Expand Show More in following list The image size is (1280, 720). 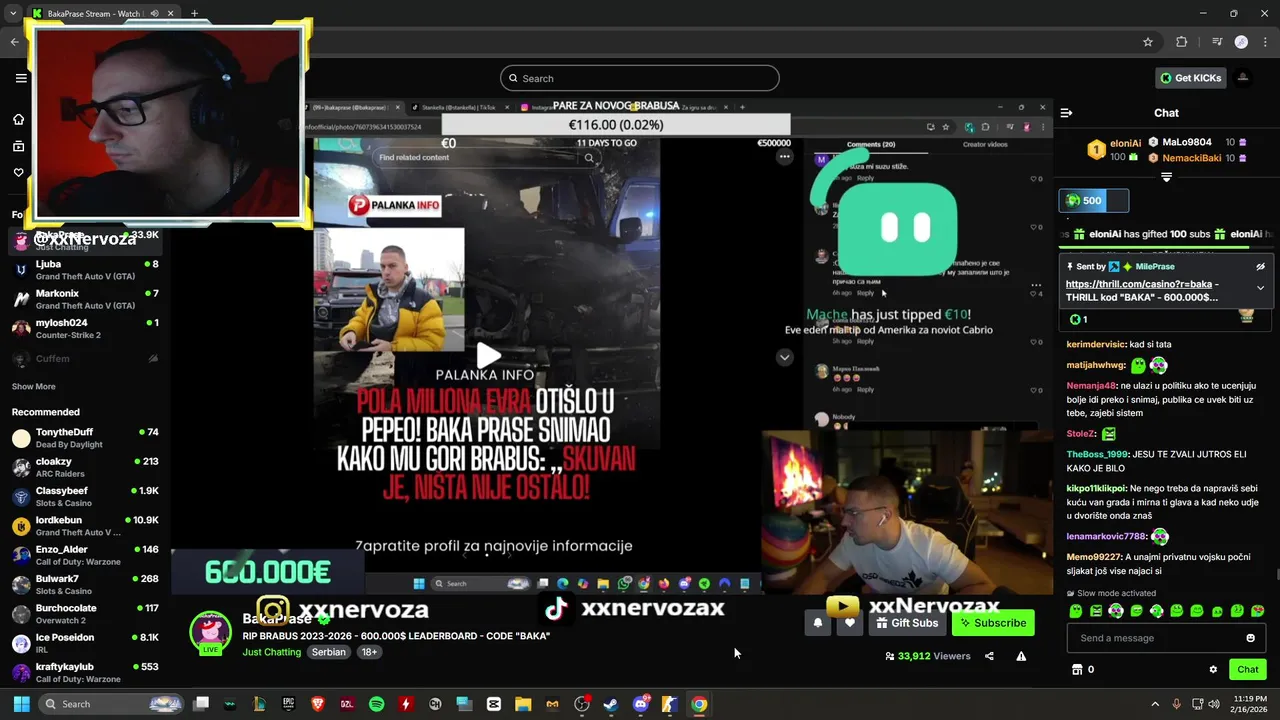pos(34,386)
